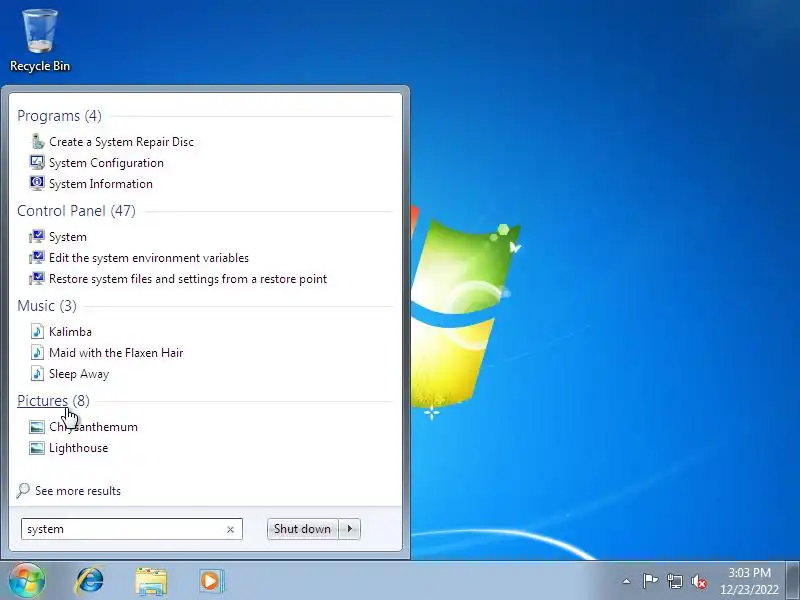Open Edit the system environment variables
800x600 pixels.
pos(149,257)
